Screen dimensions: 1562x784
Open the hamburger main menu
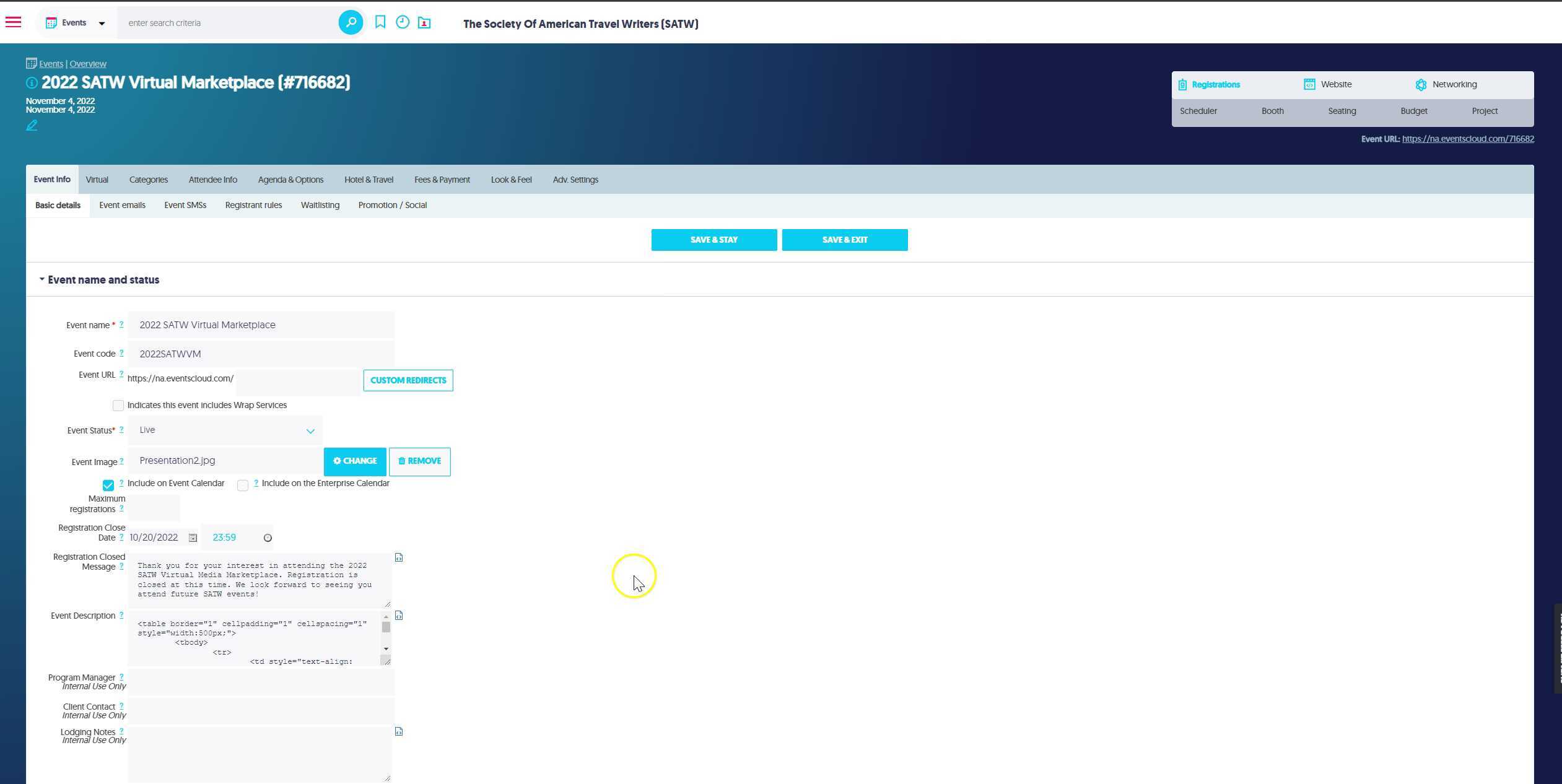(x=13, y=22)
